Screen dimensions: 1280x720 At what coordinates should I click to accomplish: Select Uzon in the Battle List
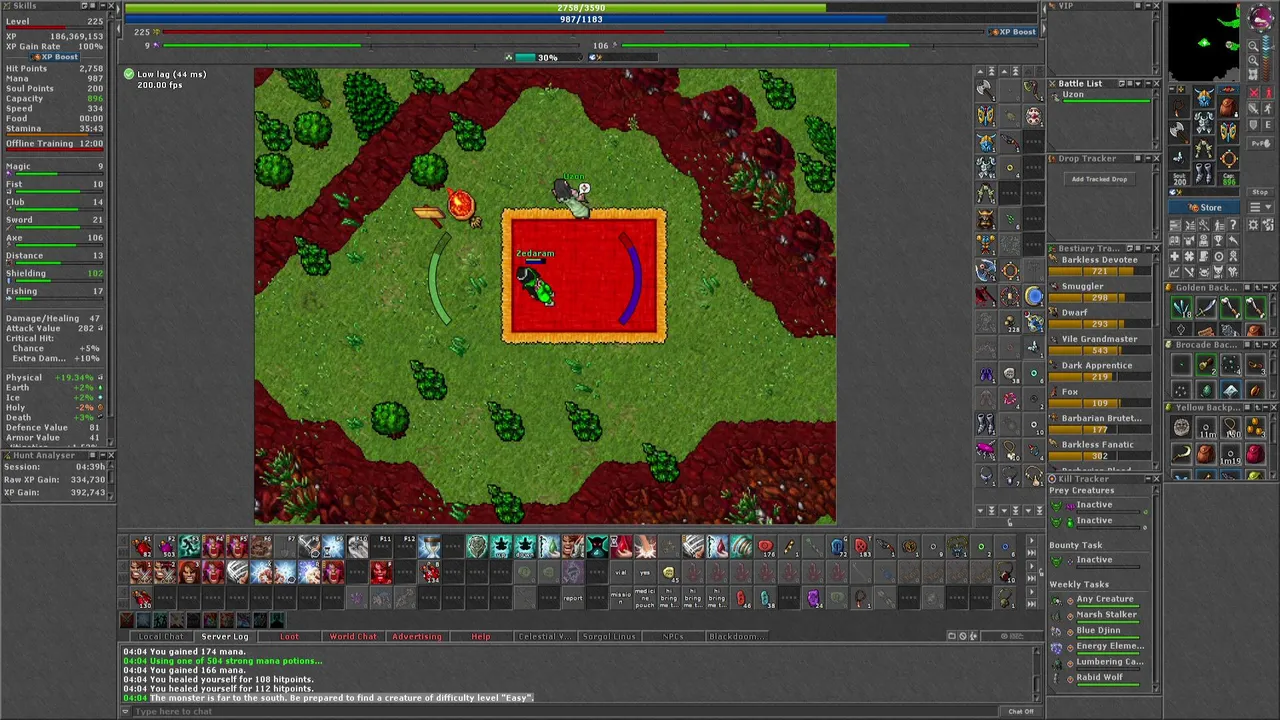click(1100, 96)
